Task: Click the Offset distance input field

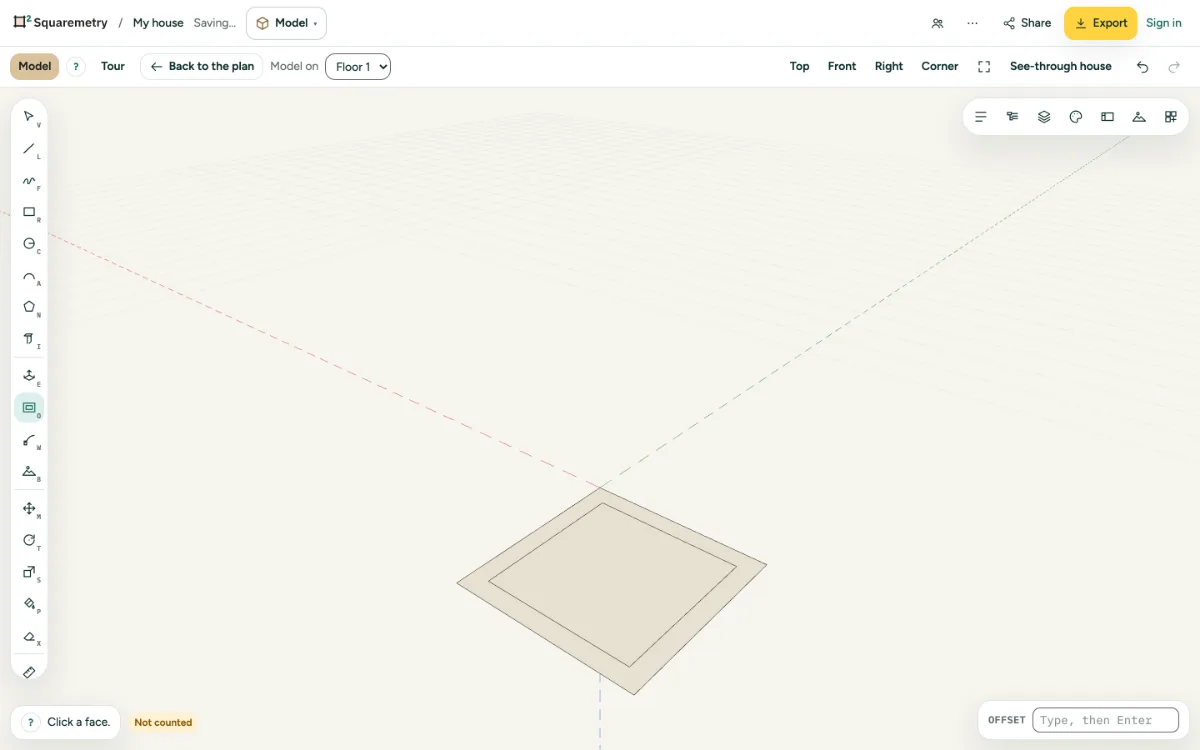Action: click(1105, 720)
